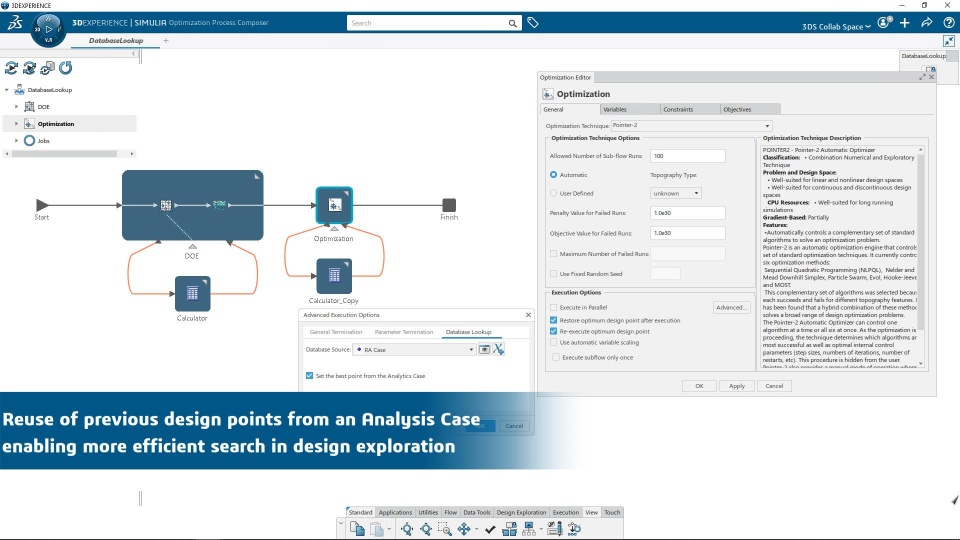This screenshot has width=960, height=540.
Task: Select the User Defined radio button
Action: (553, 193)
